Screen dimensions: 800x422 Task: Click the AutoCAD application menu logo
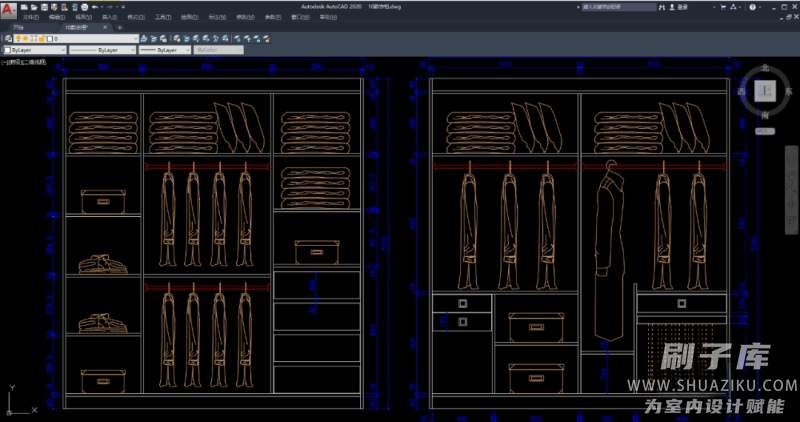click(x=9, y=11)
